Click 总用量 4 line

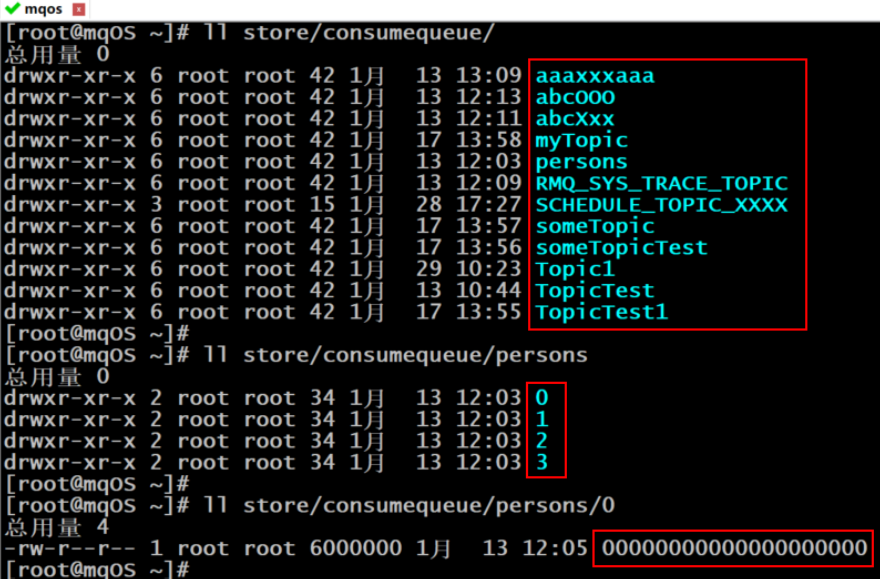pyautogui.click(x=57, y=527)
